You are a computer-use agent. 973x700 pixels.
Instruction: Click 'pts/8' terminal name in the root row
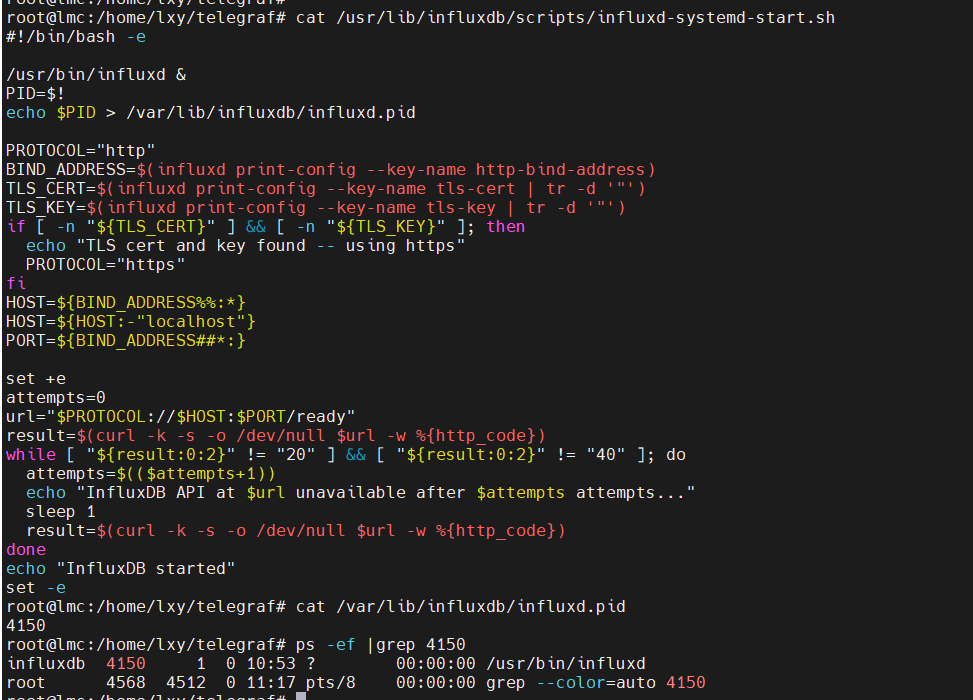click(x=331, y=683)
